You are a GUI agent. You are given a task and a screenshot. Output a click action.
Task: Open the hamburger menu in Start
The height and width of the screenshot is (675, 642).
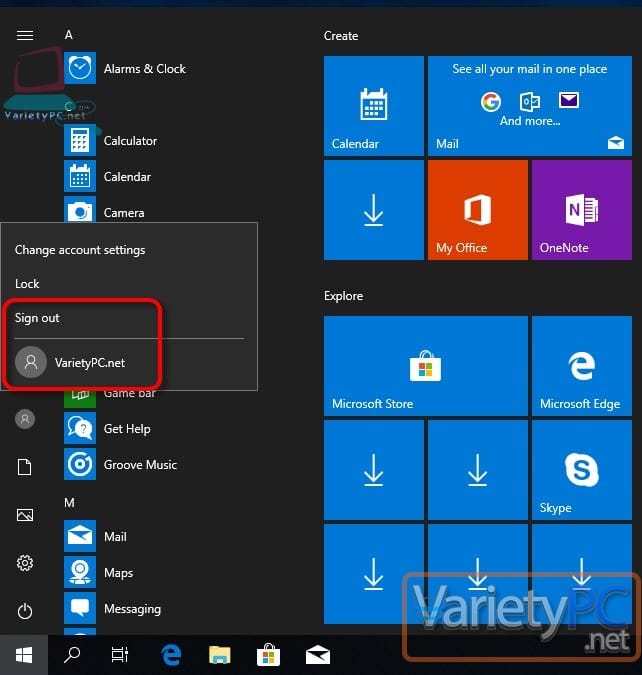point(25,35)
